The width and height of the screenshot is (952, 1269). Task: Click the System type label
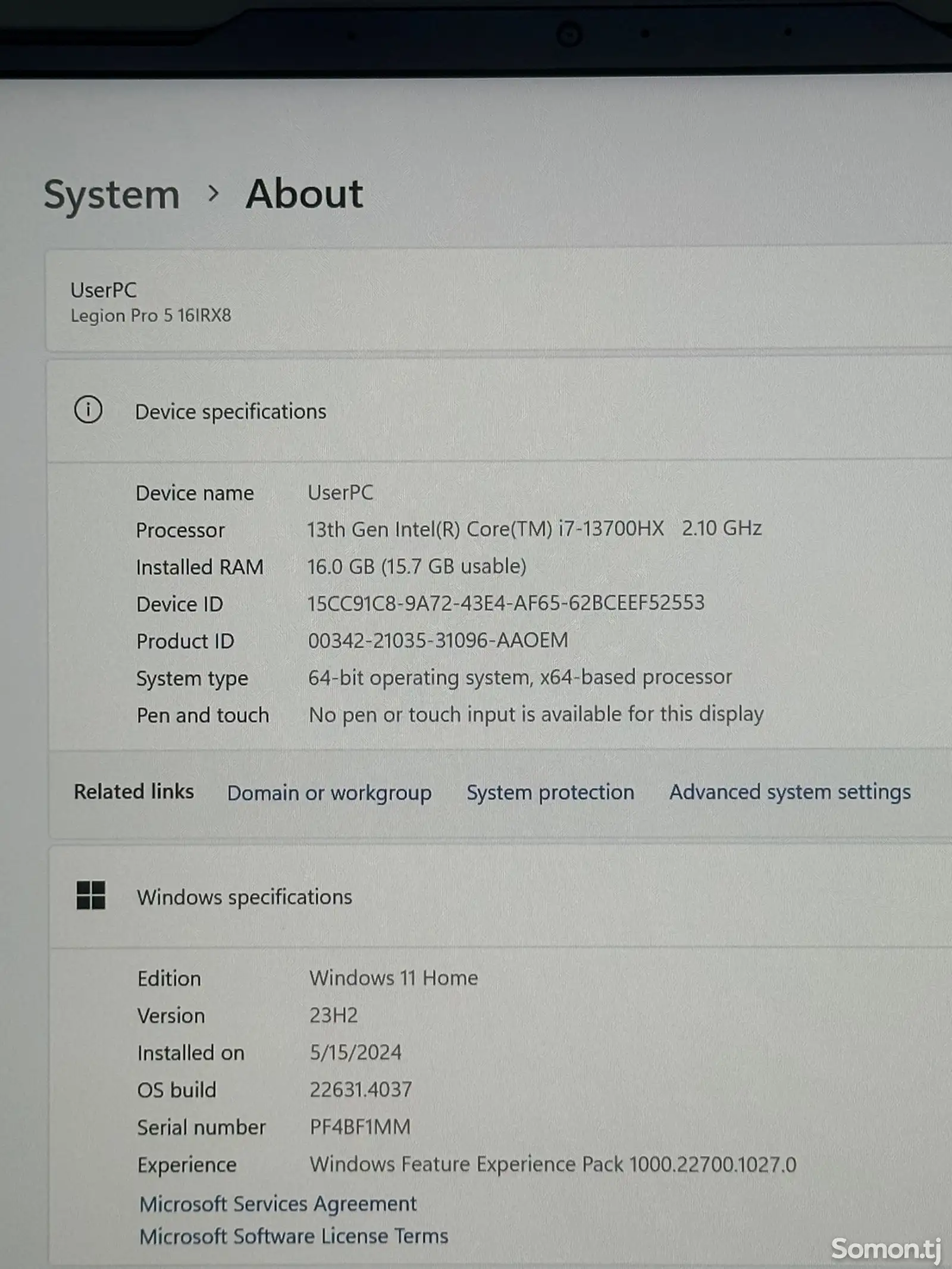pyautogui.click(x=192, y=679)
